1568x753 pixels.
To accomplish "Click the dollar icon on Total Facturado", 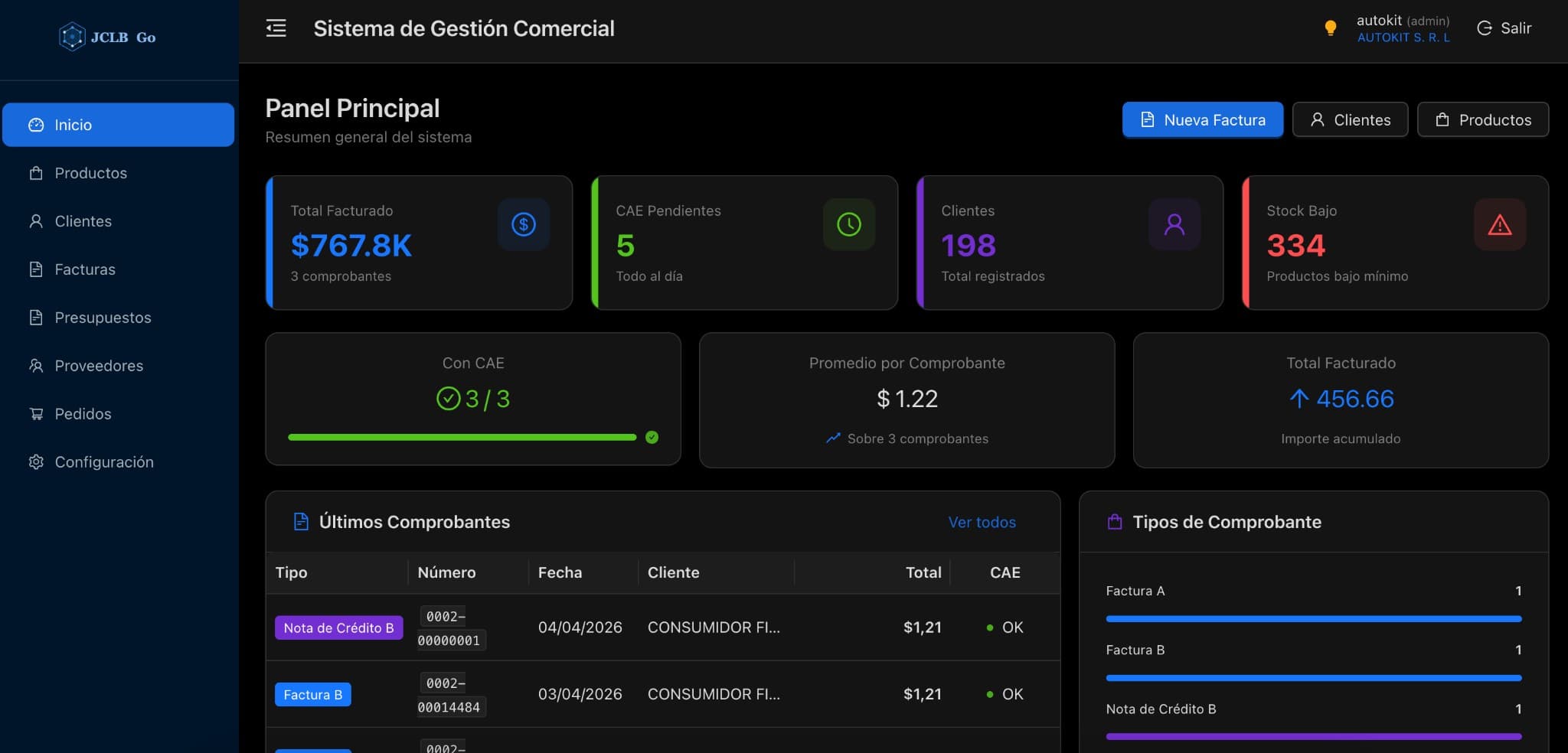I will (524, 224).
